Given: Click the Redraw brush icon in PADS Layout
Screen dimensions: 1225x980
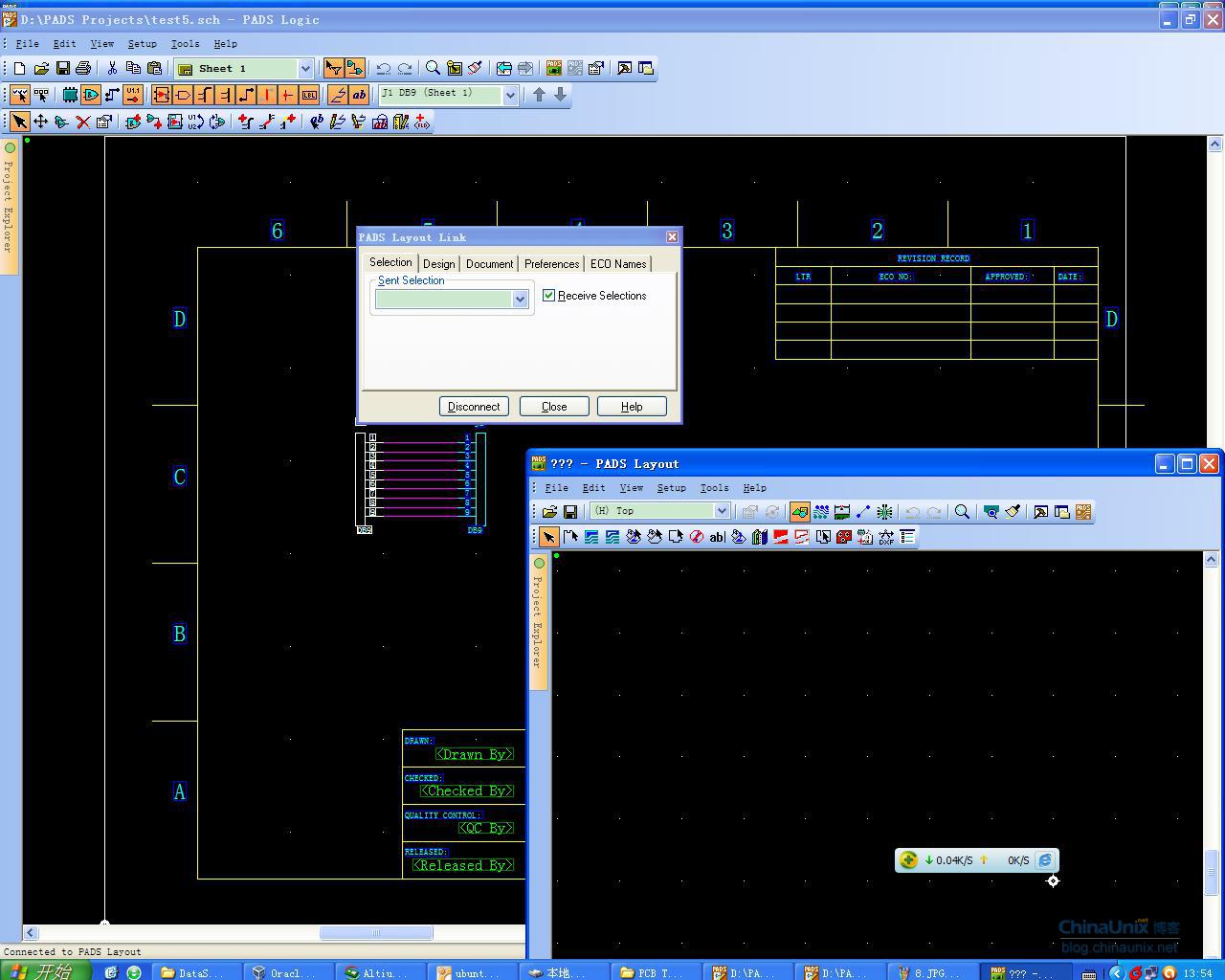Looking at the screenshot, I should [1013, 512].
